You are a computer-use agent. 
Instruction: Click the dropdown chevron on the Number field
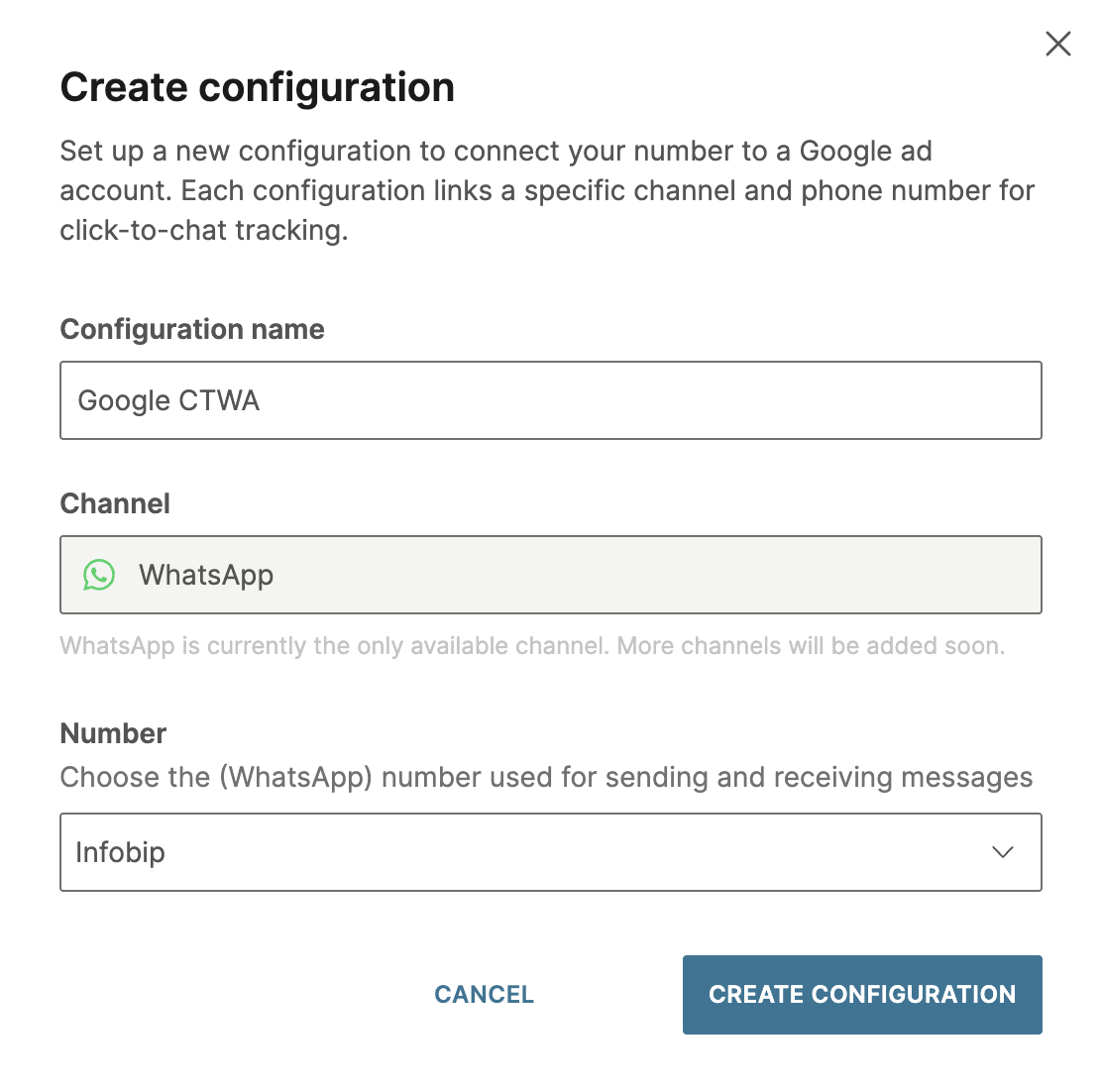1003,852
